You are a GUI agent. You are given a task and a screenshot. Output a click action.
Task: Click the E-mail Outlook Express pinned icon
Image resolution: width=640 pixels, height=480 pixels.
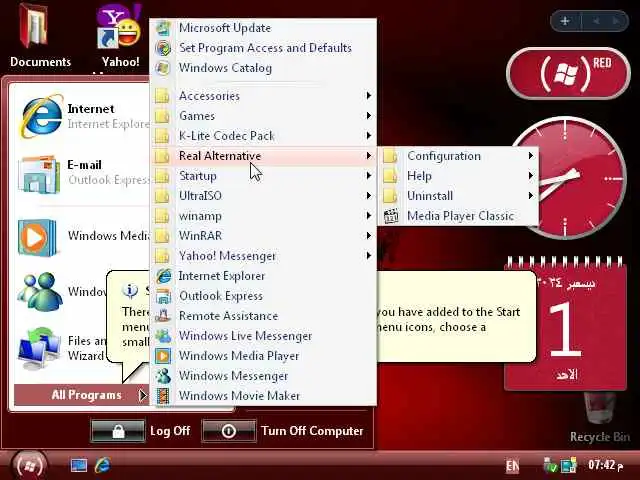(x=38, y=174)
